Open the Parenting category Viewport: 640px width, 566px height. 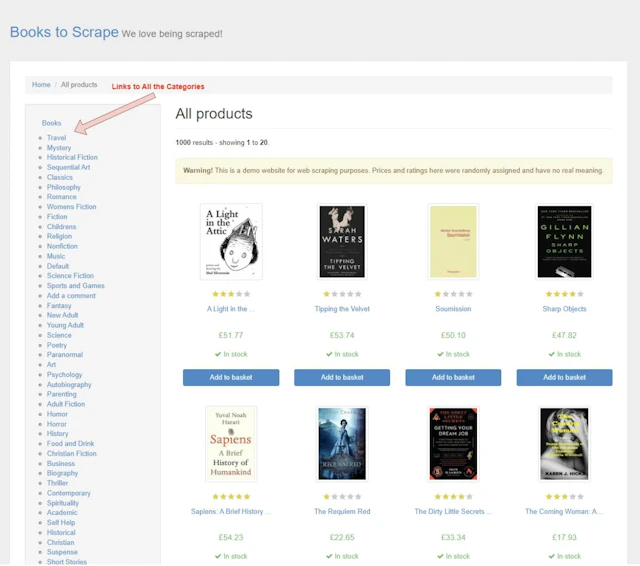pyautogui.click(x=62, y=394)
